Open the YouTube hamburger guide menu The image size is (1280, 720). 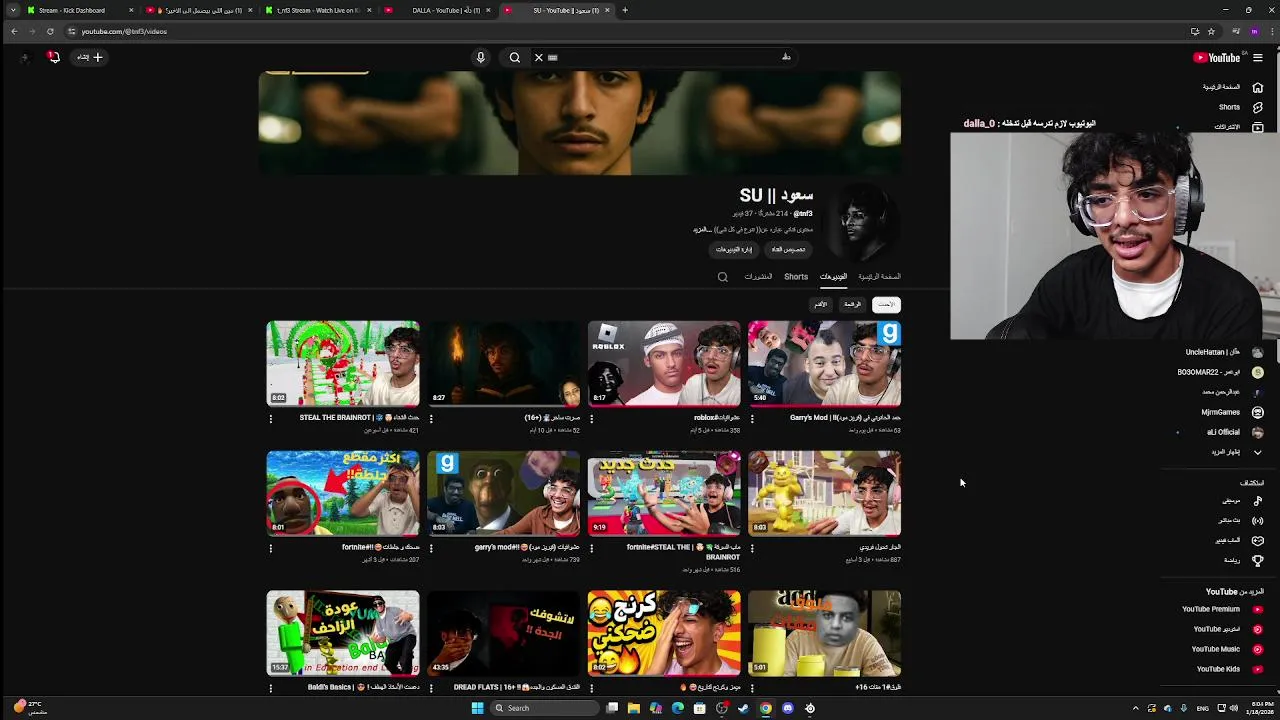(x=1257, y=57)
